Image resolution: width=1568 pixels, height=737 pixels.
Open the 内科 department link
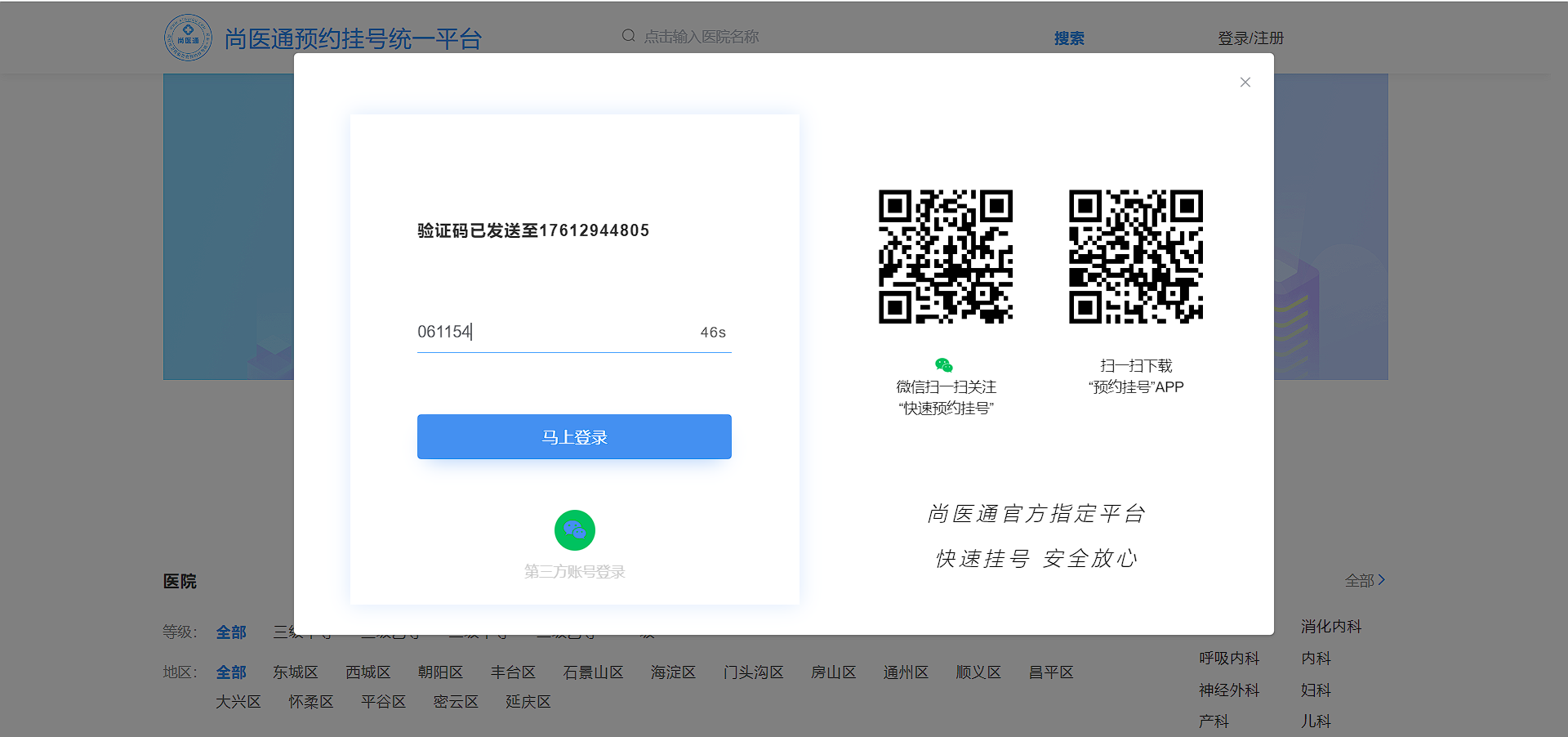(x=1316, y=659)
